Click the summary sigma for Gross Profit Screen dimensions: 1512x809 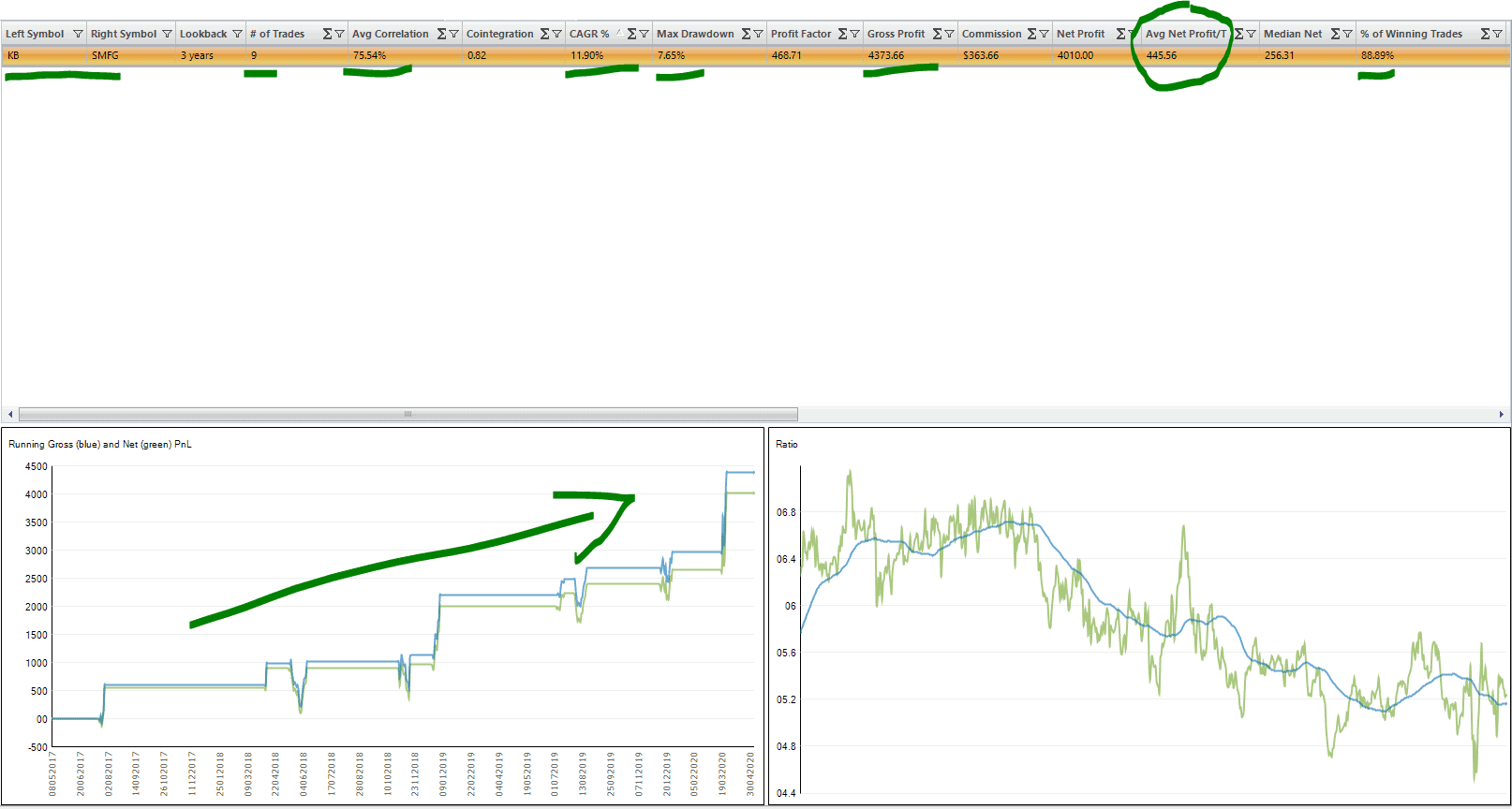937,34
